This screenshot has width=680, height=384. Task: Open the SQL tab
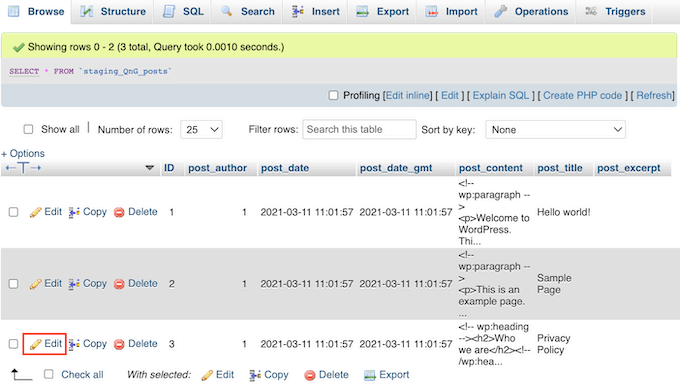[x=183, y=12]
